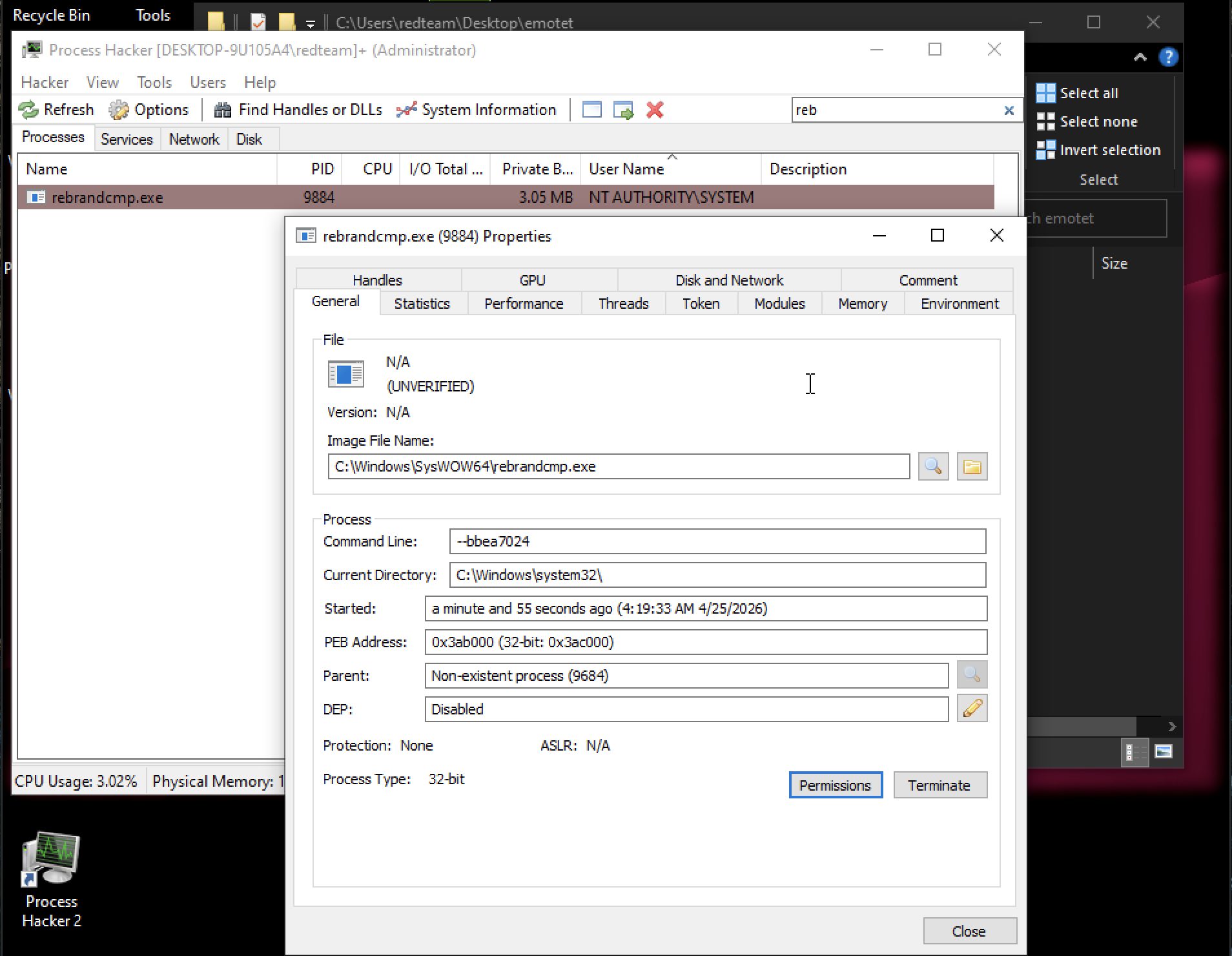Click Select none in Explorer ribbon
The image size is (1232, 956).
[1087, 121]
